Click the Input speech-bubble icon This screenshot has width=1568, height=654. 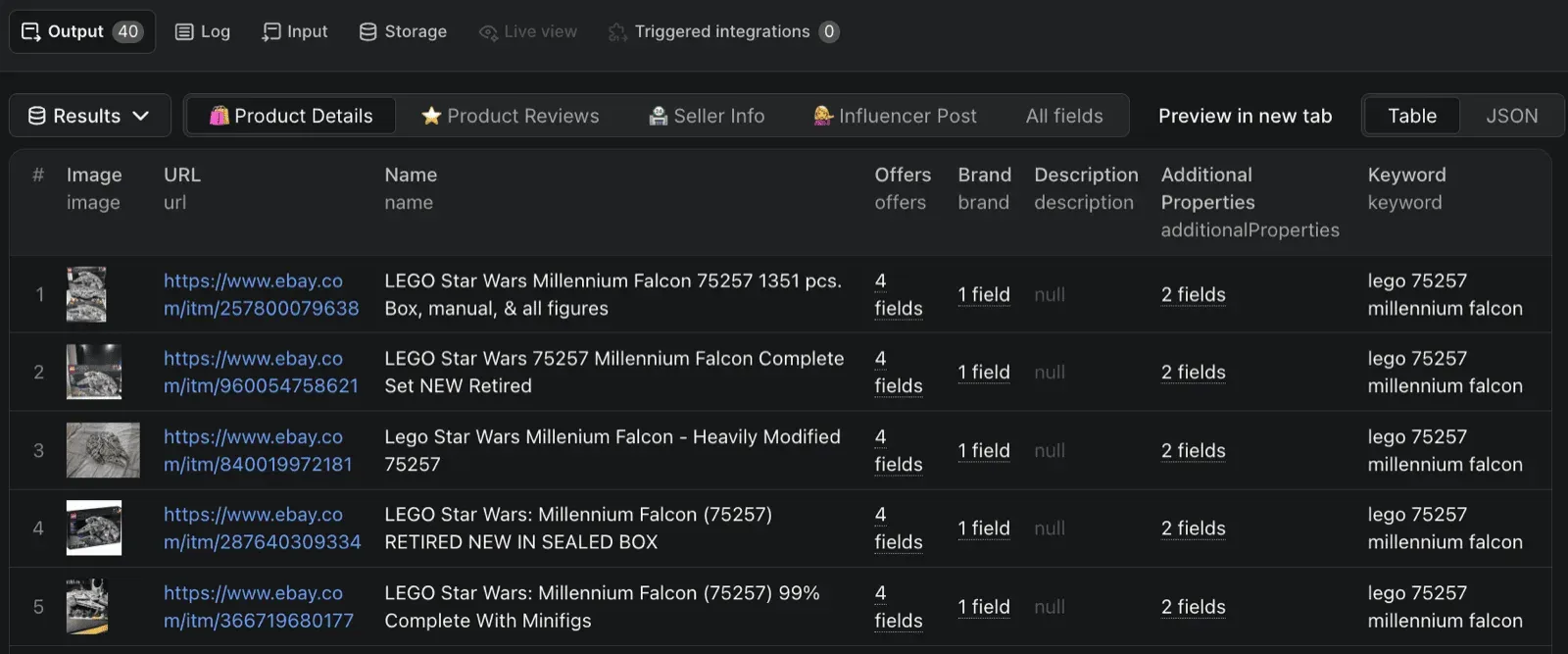point(271,31)
